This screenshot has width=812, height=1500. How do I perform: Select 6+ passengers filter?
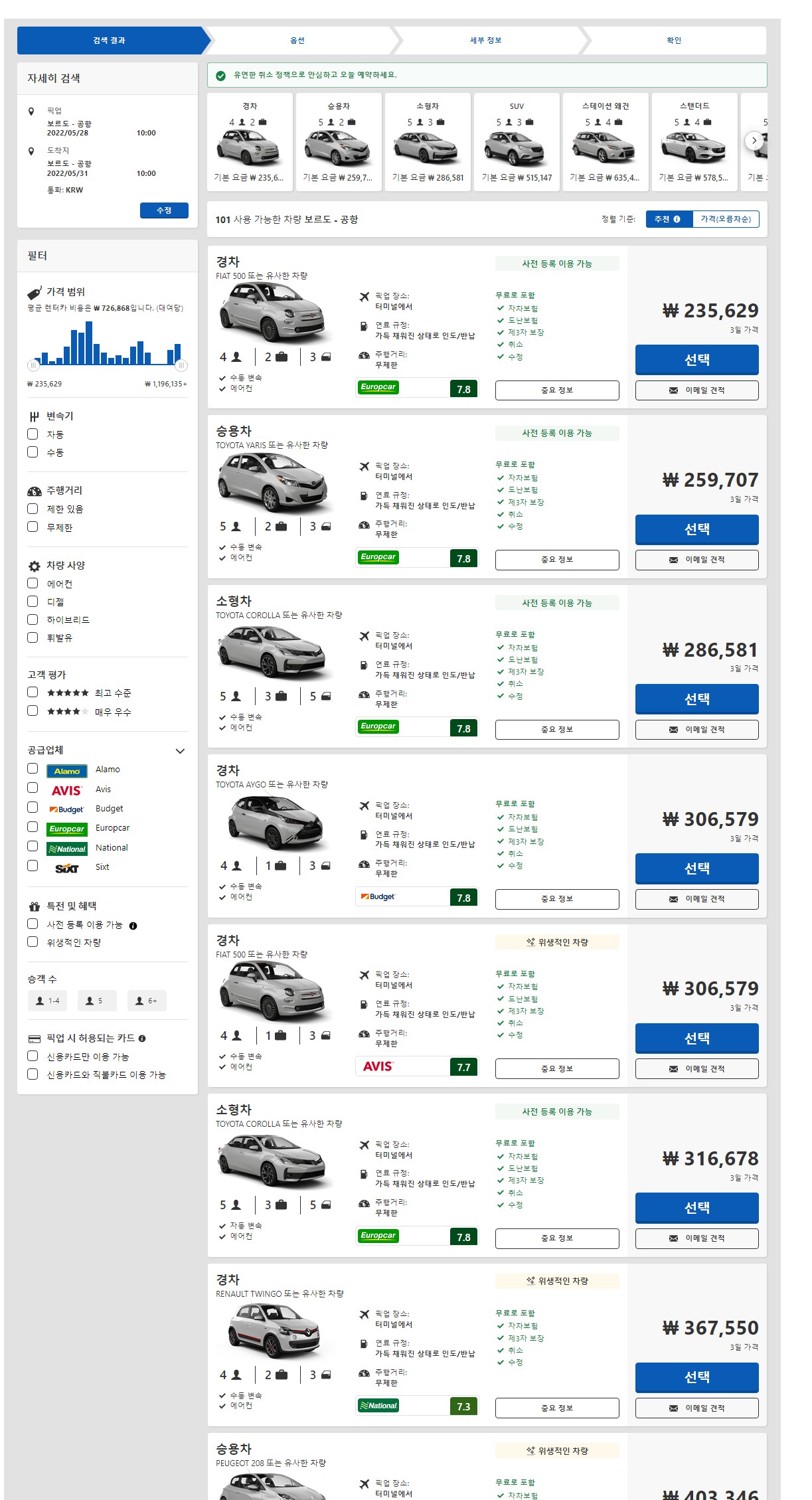[147, 1001]
